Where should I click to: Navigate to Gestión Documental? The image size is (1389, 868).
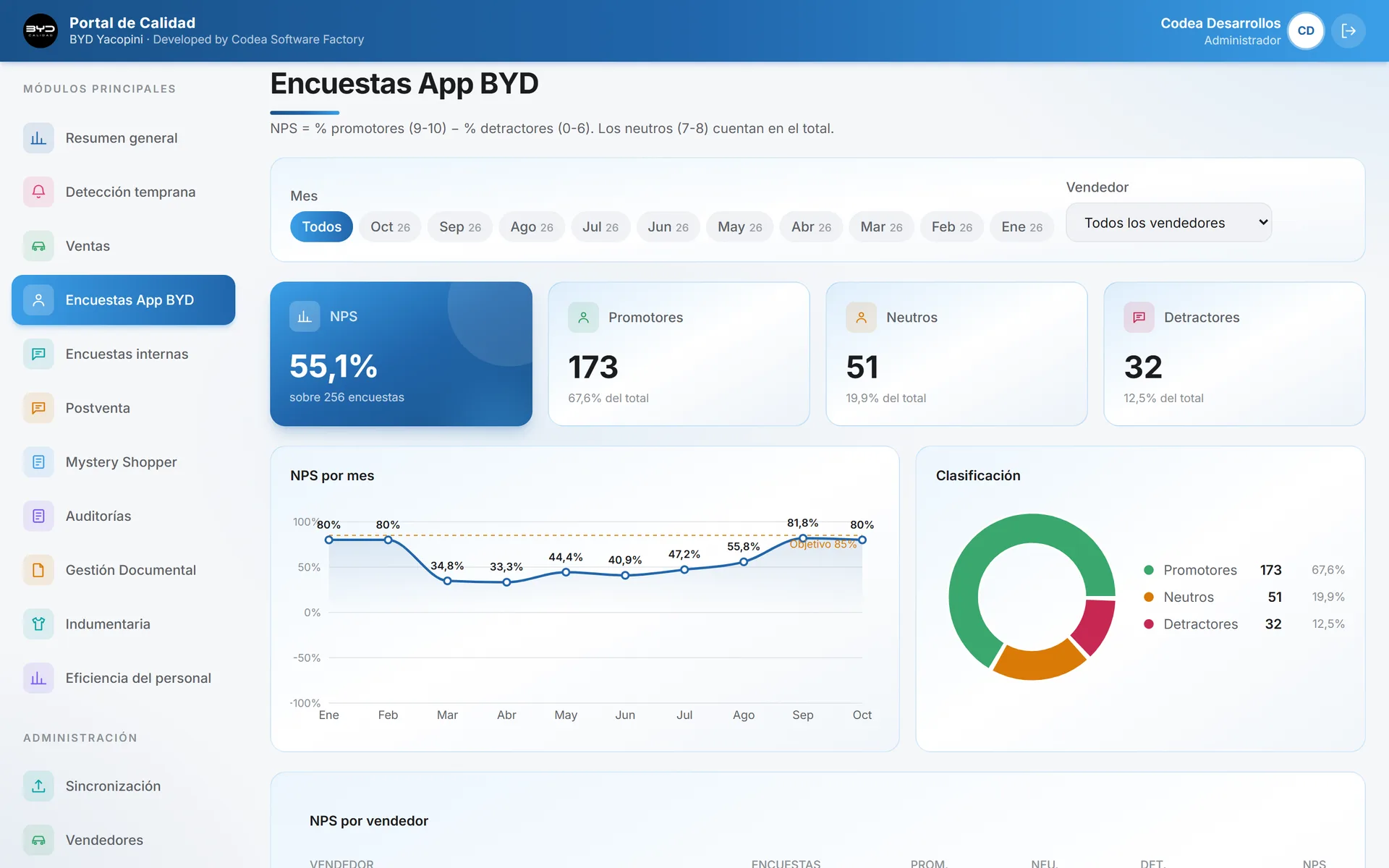(x=123, y=570)
